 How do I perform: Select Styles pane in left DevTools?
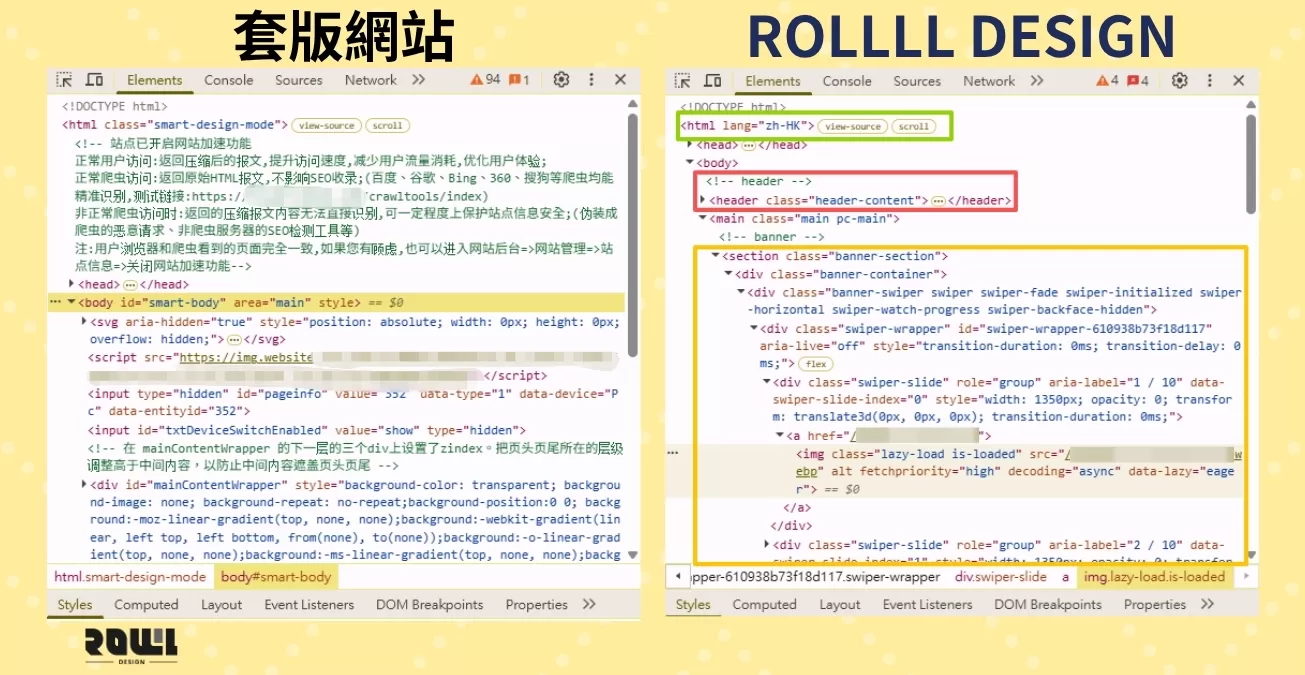click(x=75, y=604)
